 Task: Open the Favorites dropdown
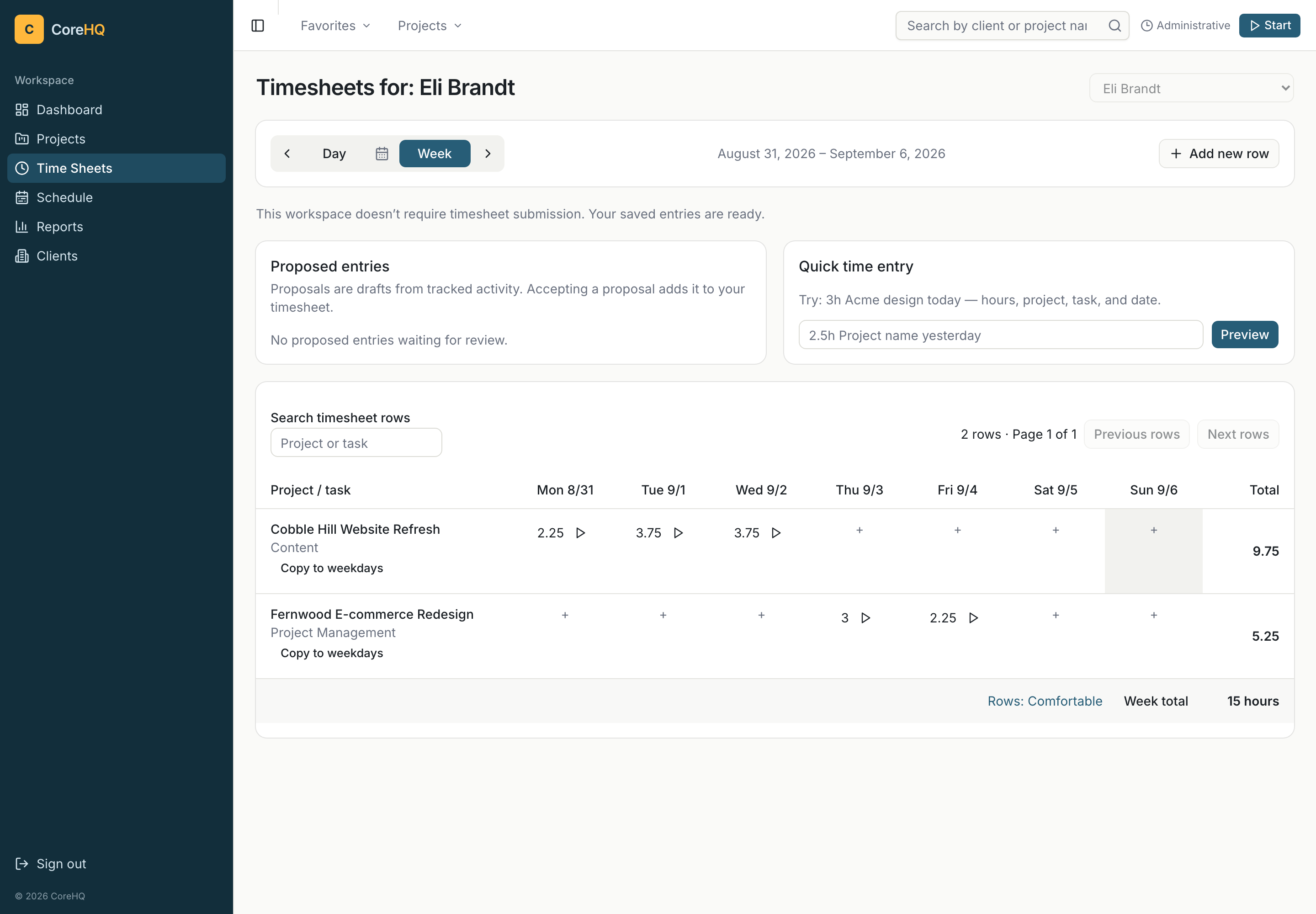point(335,26)
